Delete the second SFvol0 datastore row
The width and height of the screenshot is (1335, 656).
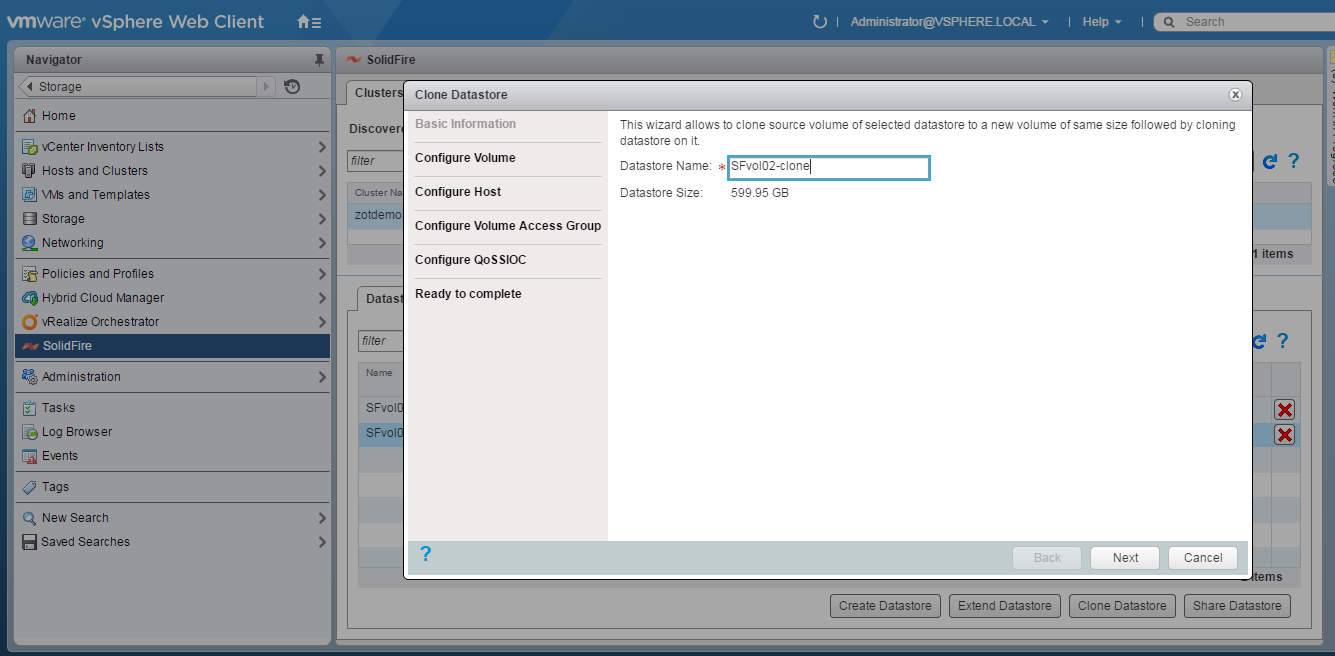tap(1285, 434)
